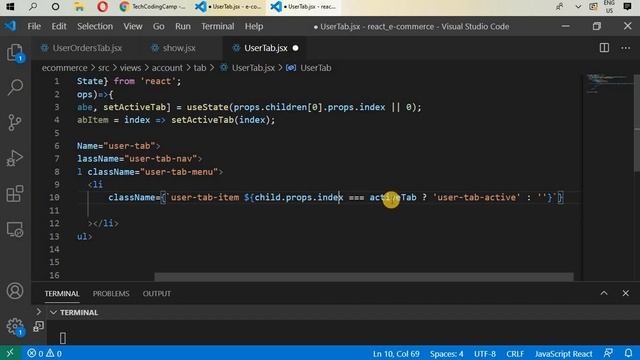This screenshot has height=360, width=640.
Task: Click the horizontal editor scrollbar
Action: (364, 277)
